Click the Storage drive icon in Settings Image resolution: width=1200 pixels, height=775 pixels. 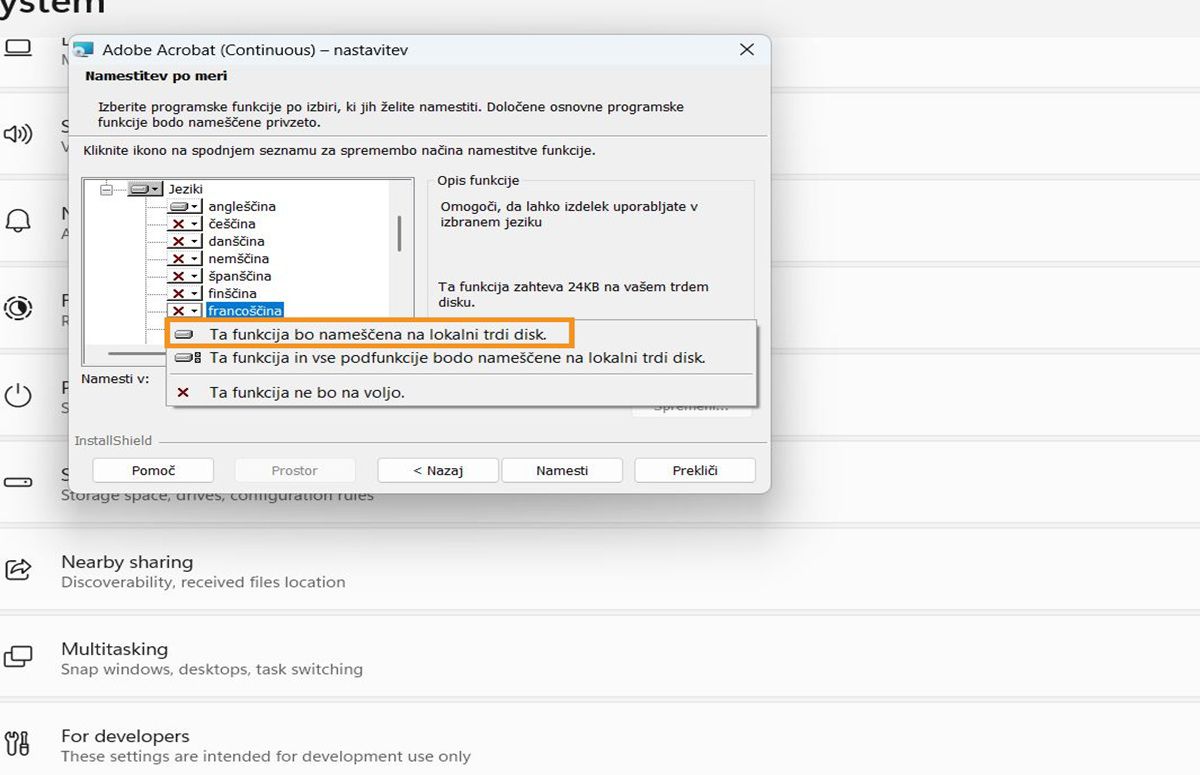(x=18, y=482)
